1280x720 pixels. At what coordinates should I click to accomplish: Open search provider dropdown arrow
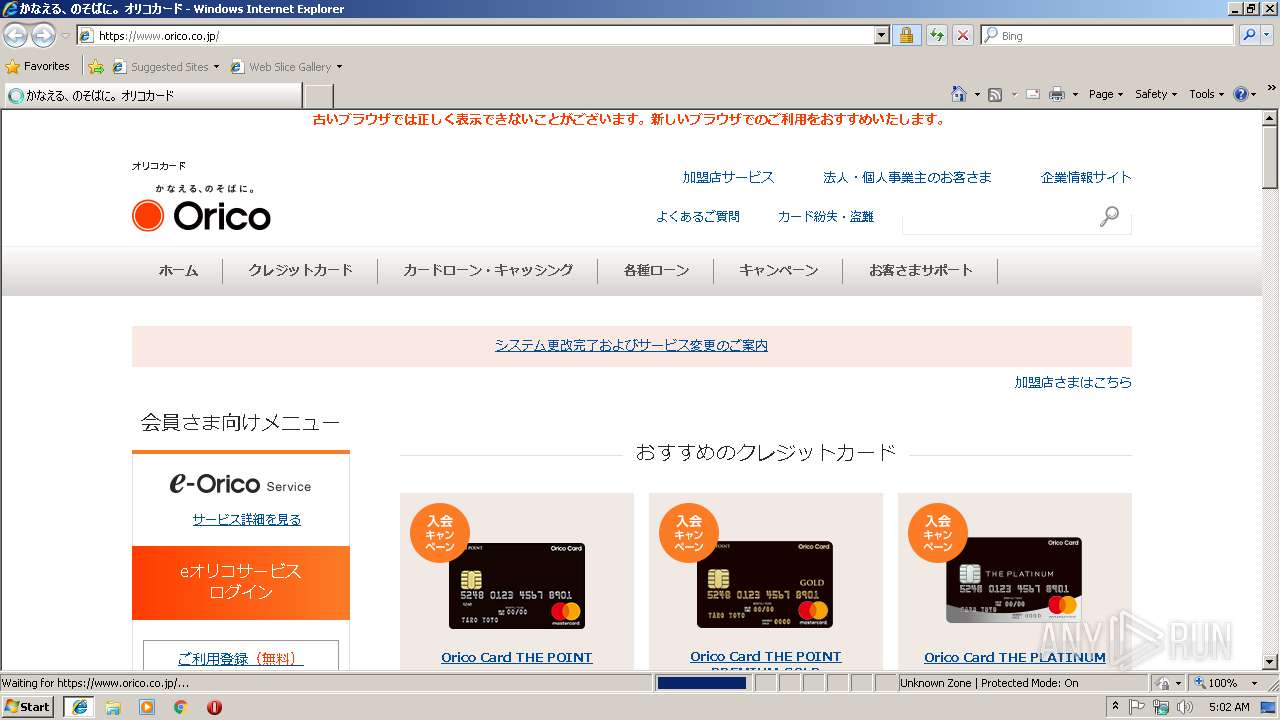coord(1267,35)
